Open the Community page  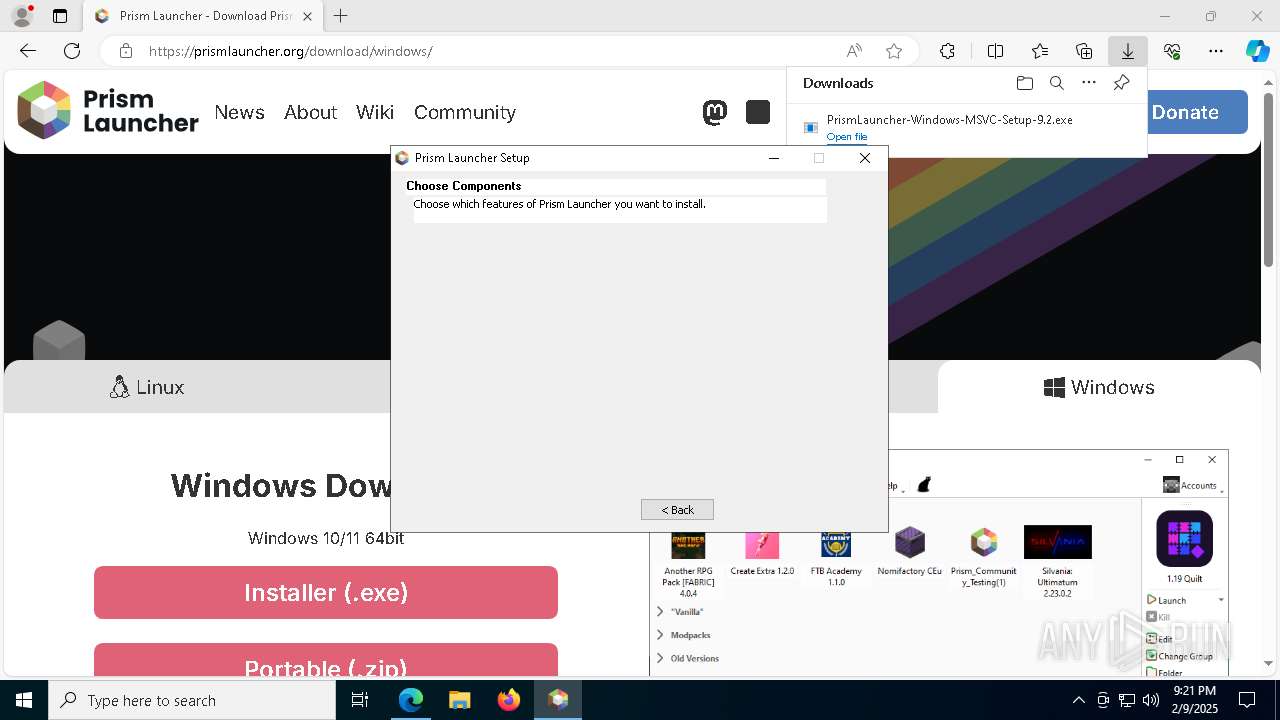point(465,112)
